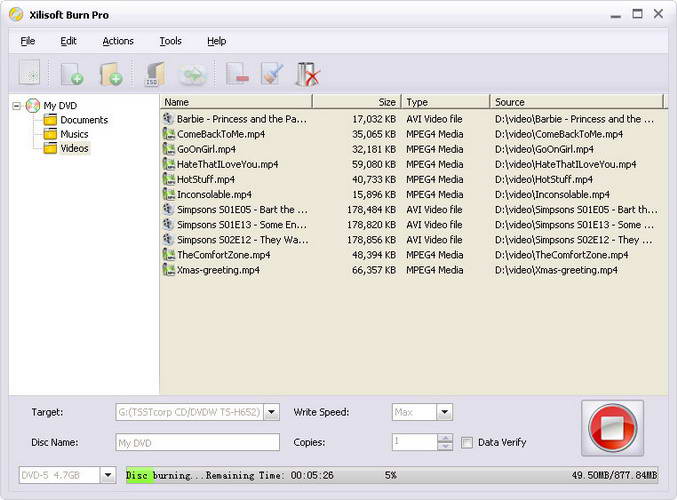Viewport: 677px width, 500px height.
Task: Click the ISO image toolbar icon
Action: click(155, 74)
